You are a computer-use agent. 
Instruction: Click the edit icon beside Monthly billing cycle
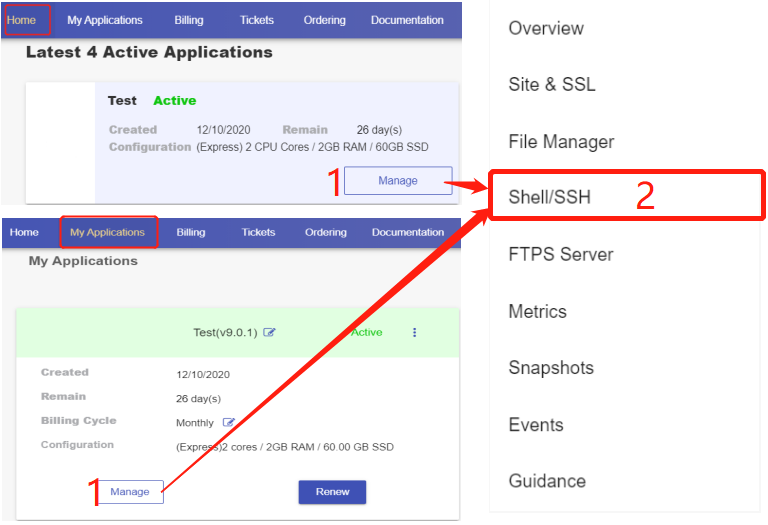coord(229,423)
